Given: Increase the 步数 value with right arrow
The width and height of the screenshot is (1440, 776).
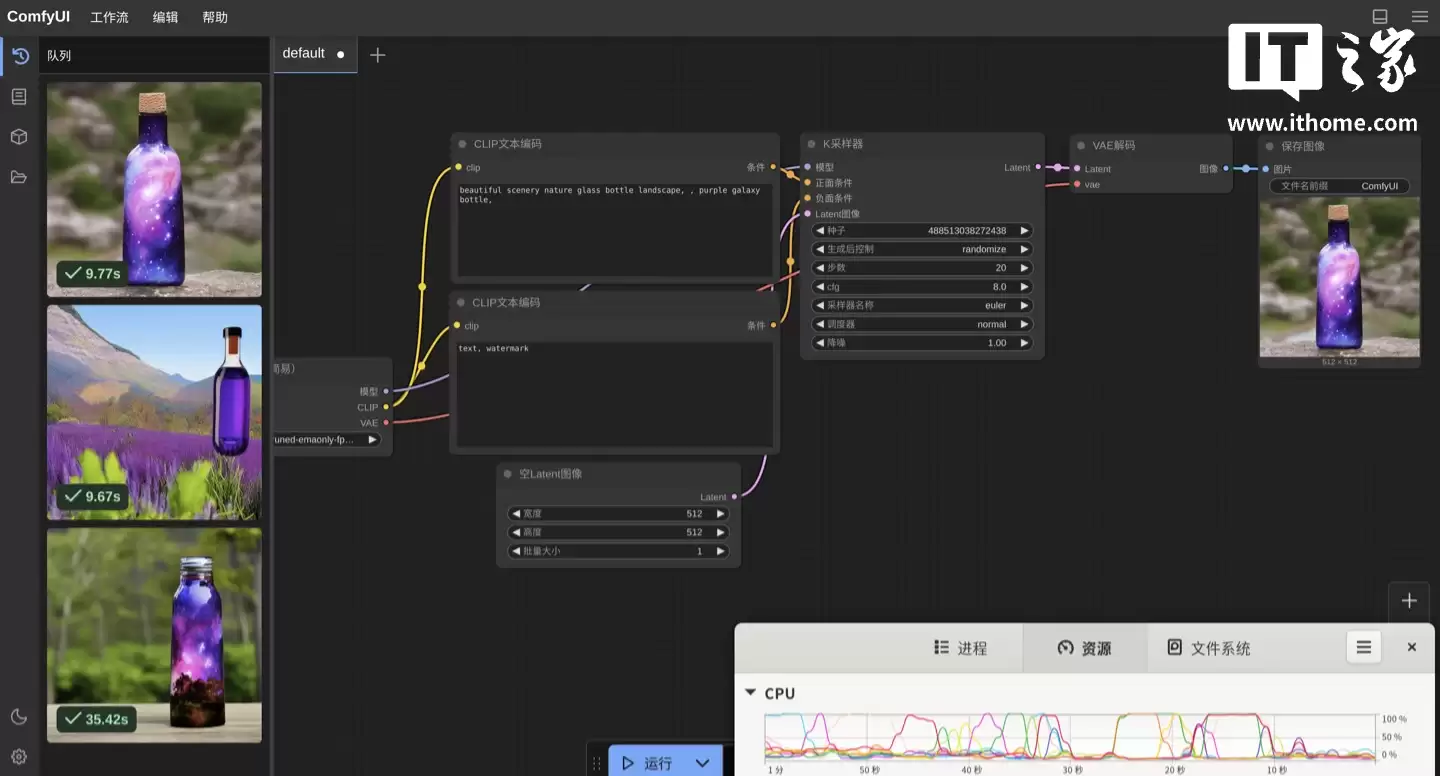Looking at the screenshot, I should tap(1024, 268).
